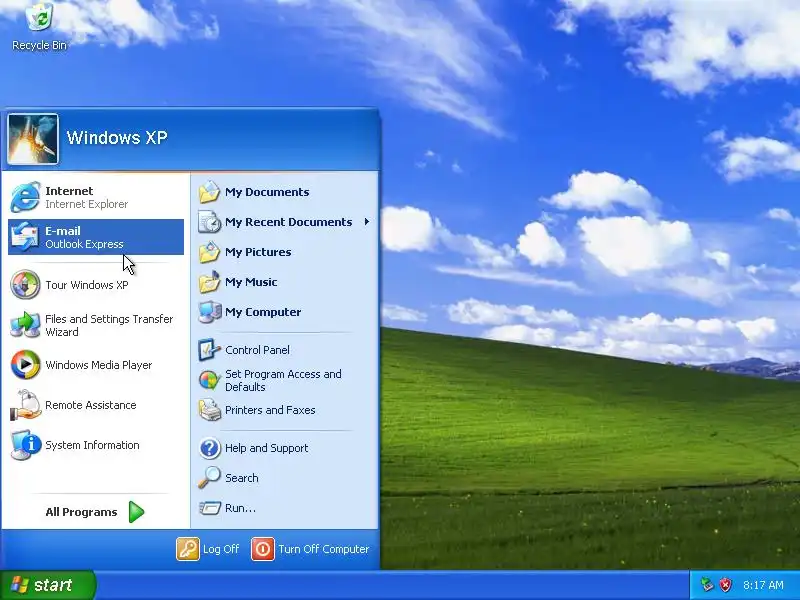Click the My Music label
This screenshot has width=800, height=600.
coord(251,282)
